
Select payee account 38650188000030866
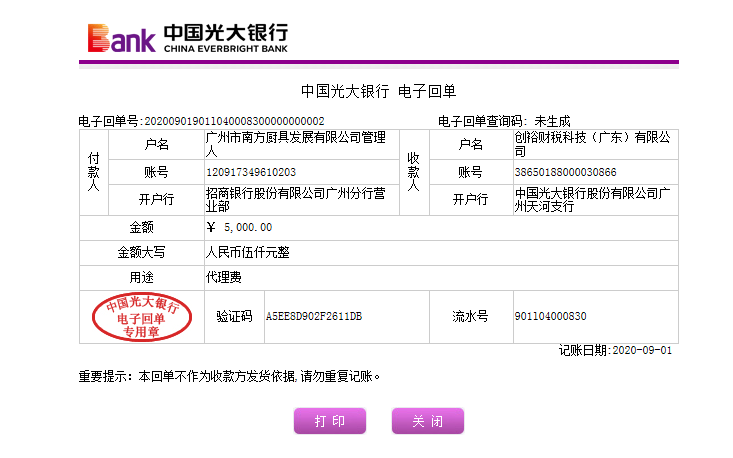point(566,172)
